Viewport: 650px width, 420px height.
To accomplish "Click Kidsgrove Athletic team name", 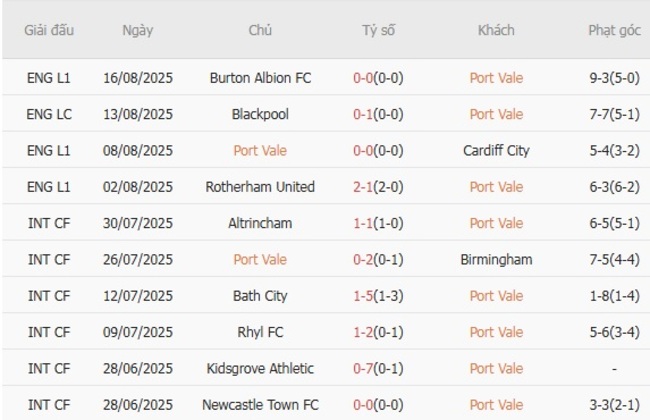I will (x=260, y=369).
